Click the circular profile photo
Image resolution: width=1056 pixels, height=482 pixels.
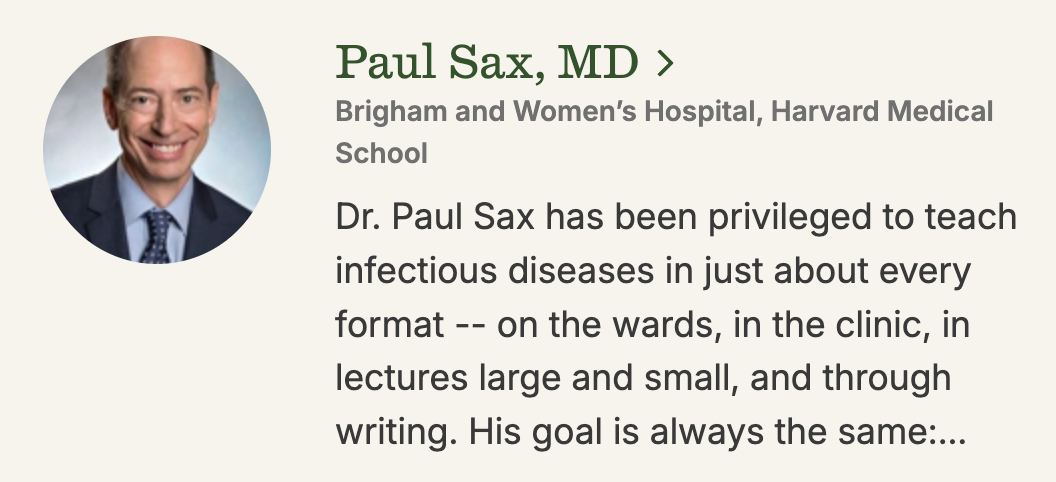(157, 150)
